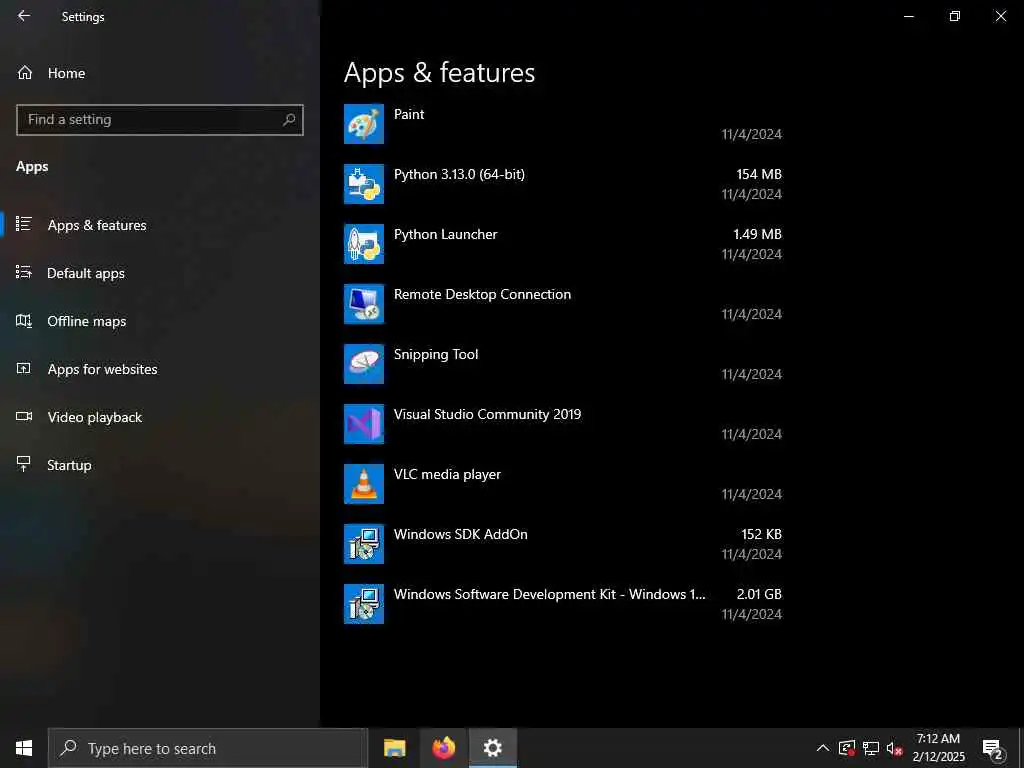Viewport: 1024px width, 768px height.
Task: Select the Snipping Tool entry
Action: point(436,355)
